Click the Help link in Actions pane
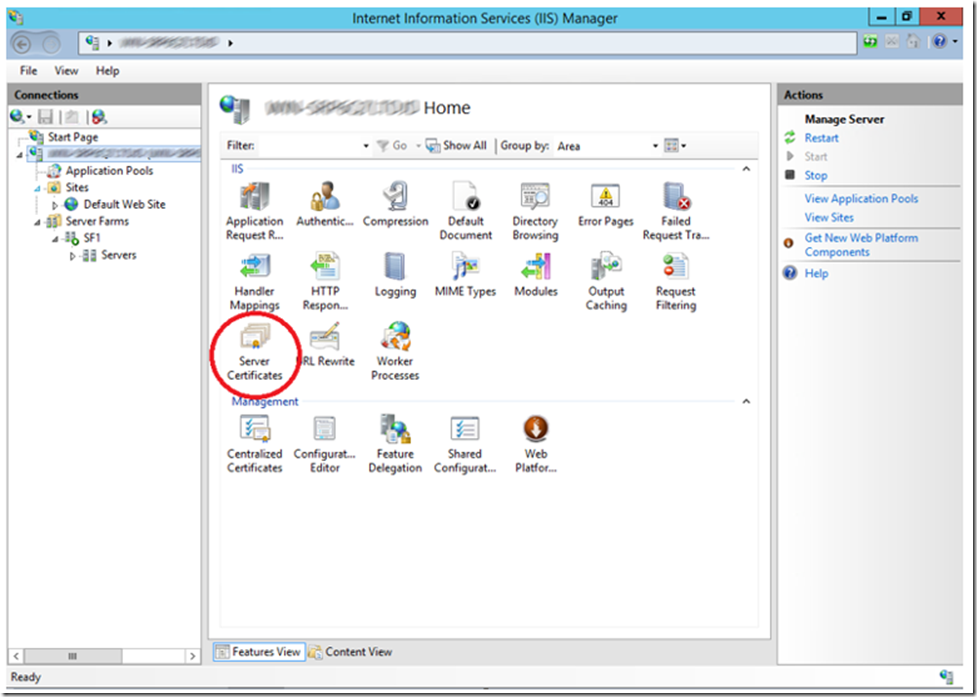 [816, 273]
